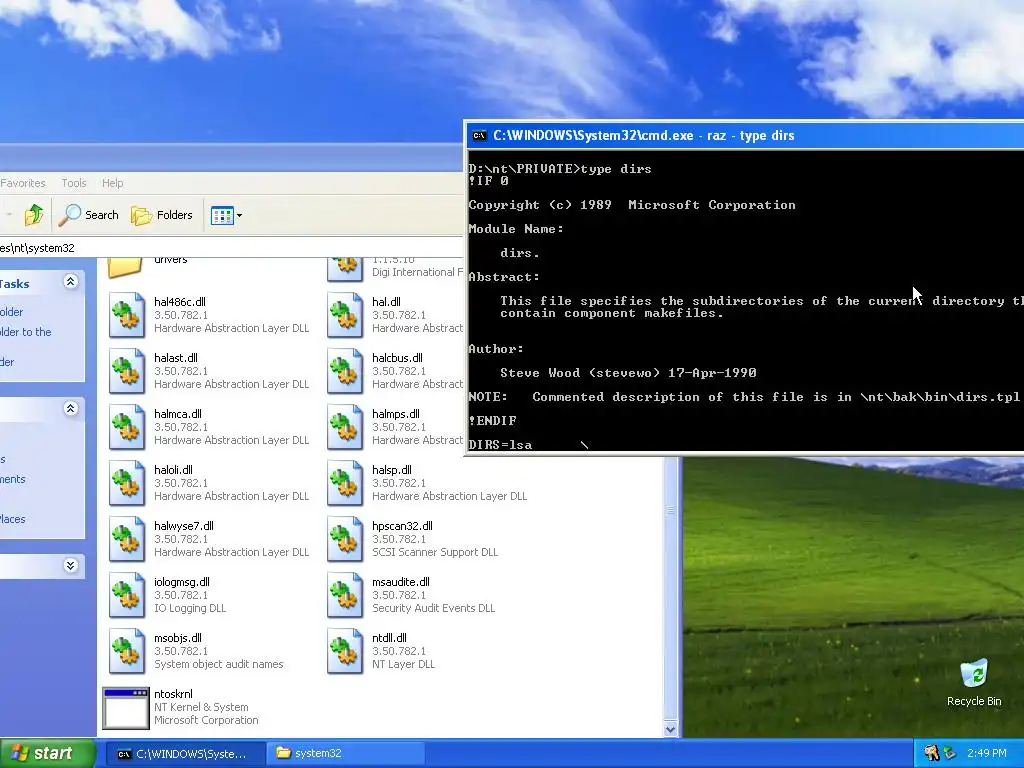Click the ntdll.dll file name

[389, 639]
